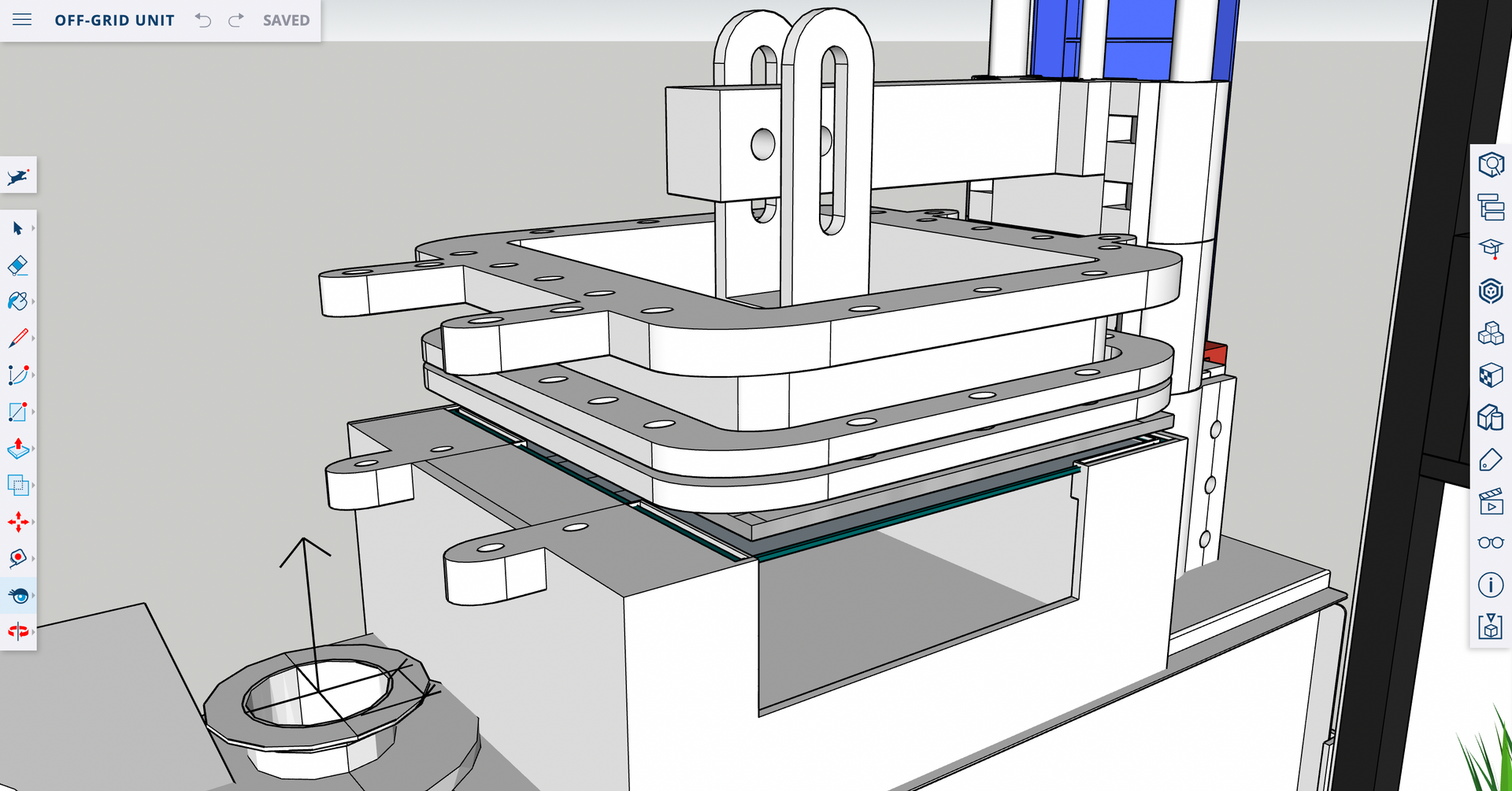Screen dimensions: 1512x791
Task: Open the Model Info panel
Action: (1491, 585)
